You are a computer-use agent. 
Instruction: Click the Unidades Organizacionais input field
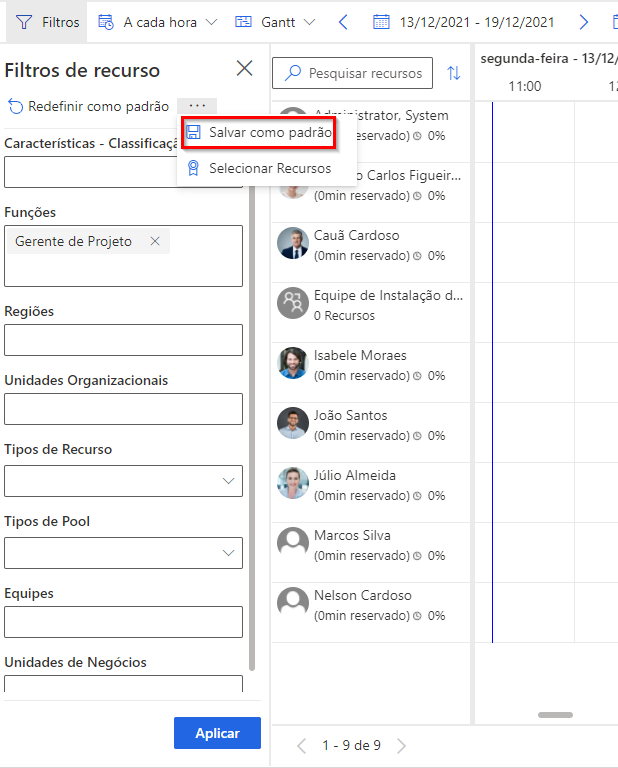123,409
